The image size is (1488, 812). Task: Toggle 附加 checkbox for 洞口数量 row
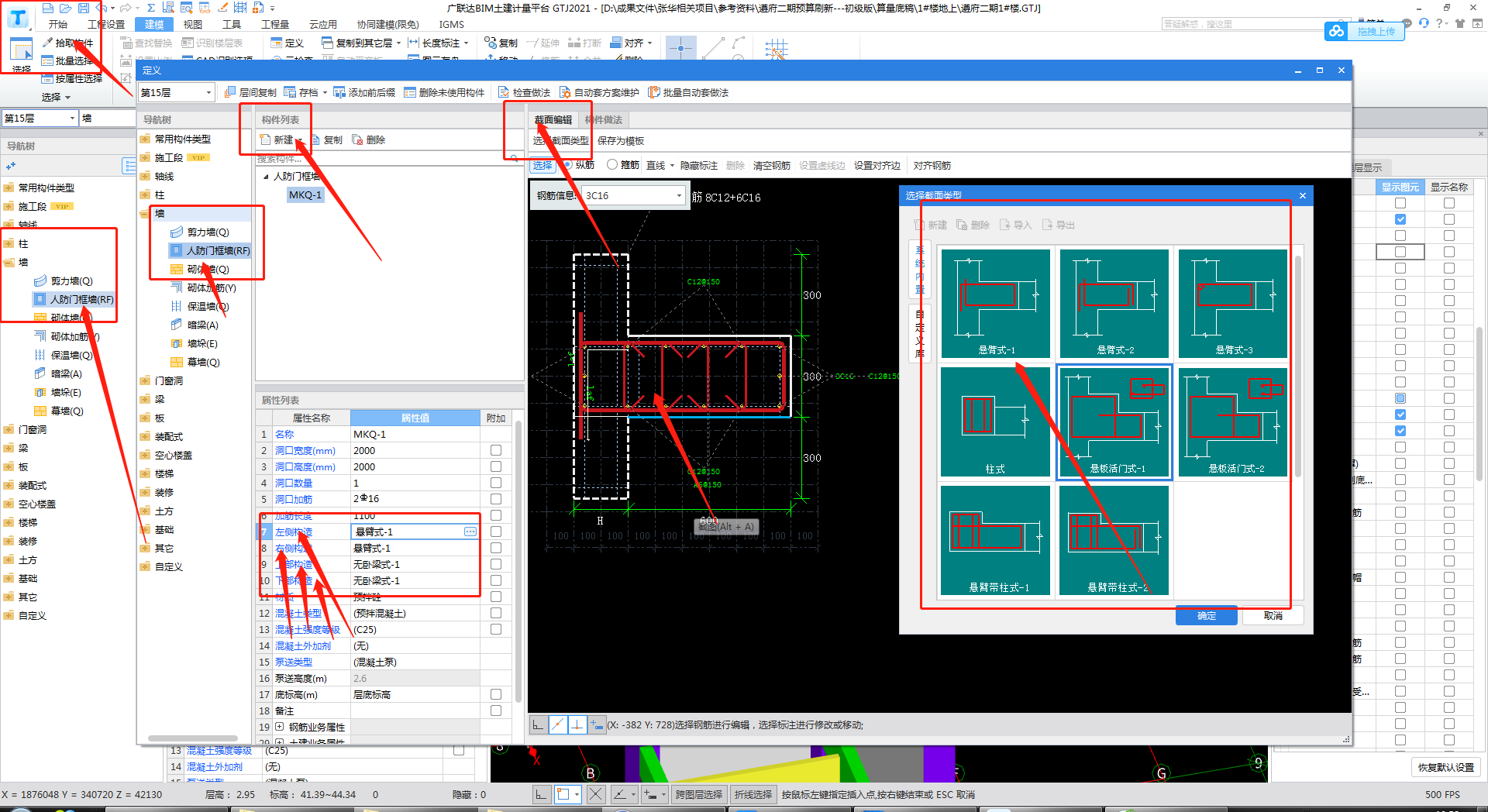pyautogui.click(x=496, y=483)
